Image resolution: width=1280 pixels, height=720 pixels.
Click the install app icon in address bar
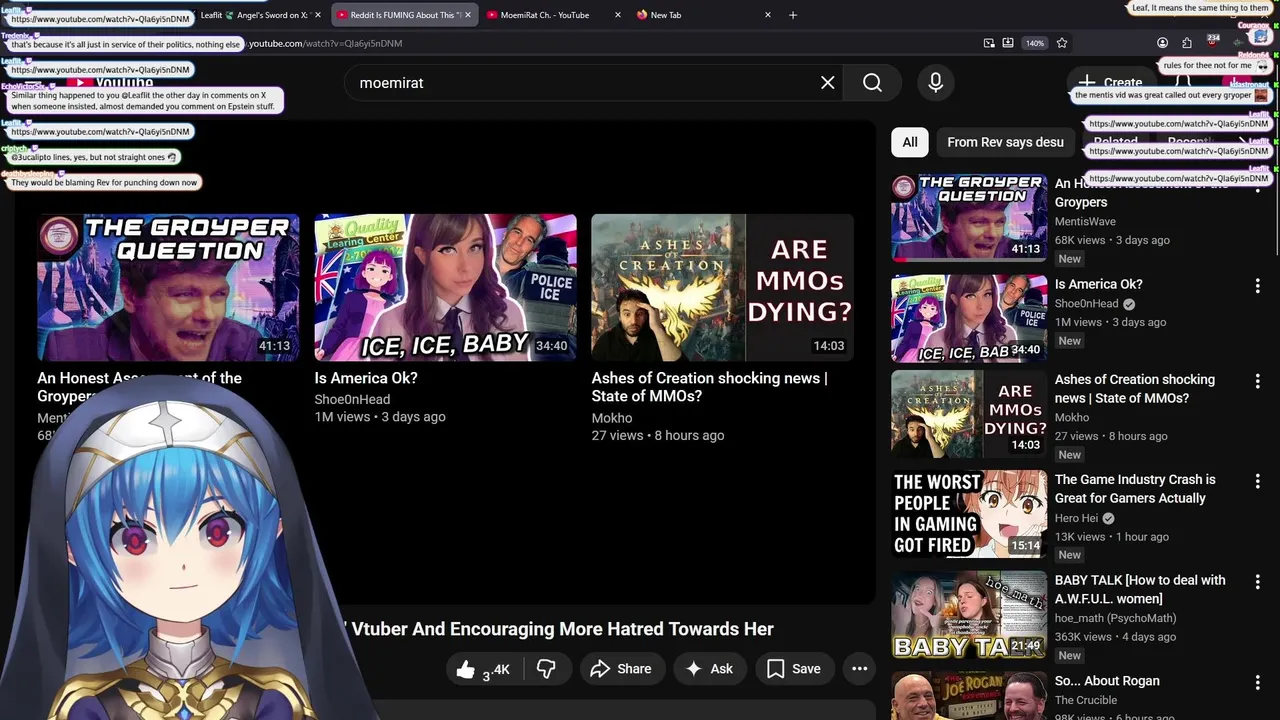(x=1008, y=43)
